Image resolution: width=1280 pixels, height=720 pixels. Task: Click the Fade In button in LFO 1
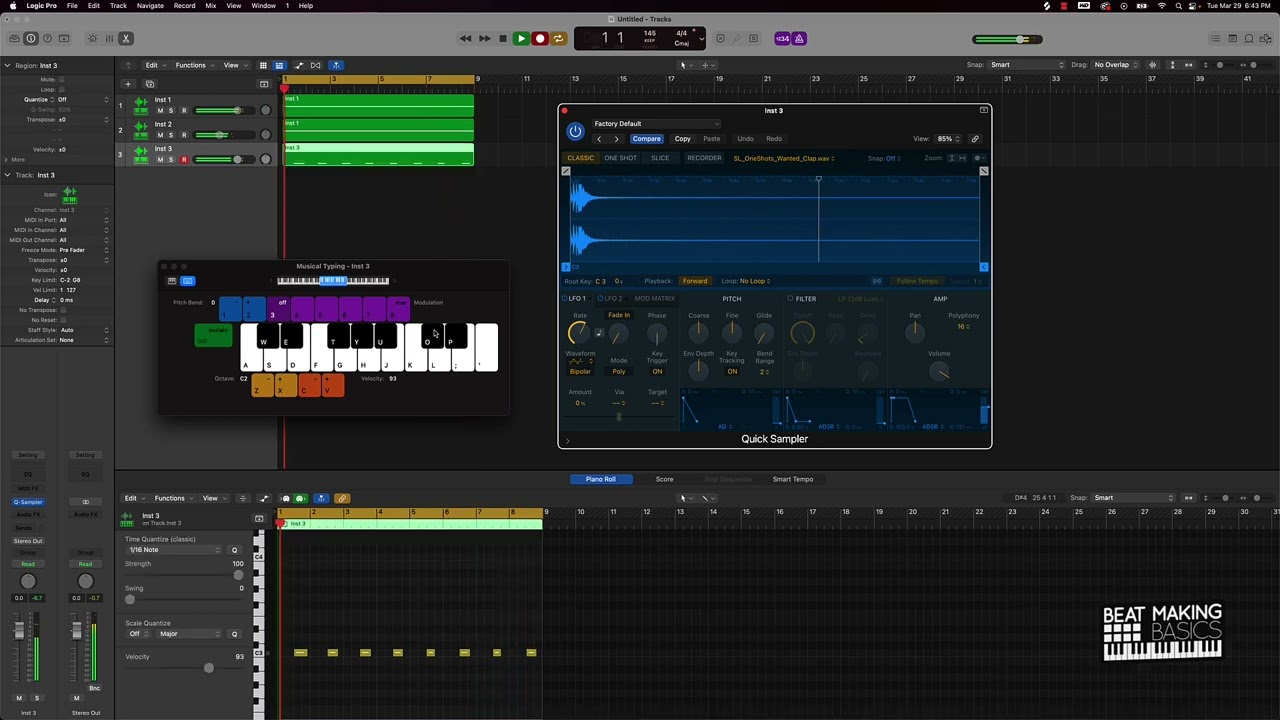pyautogui.click(x=619, y=316)
